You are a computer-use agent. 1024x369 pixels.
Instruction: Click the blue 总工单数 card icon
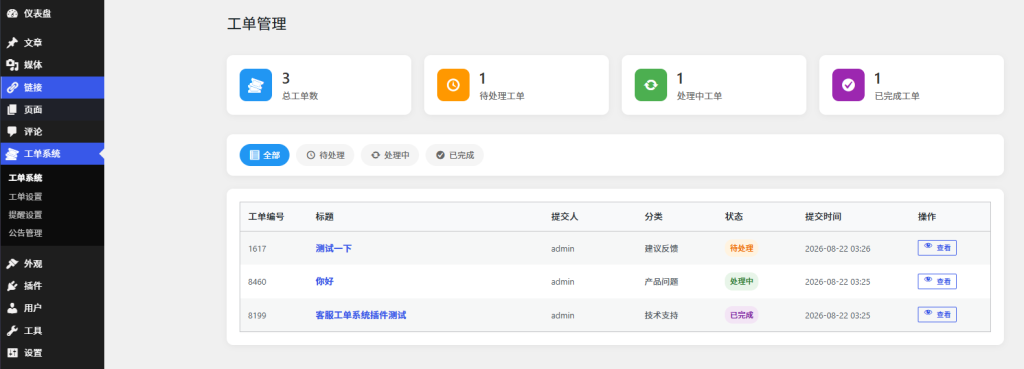click(255, 85)
